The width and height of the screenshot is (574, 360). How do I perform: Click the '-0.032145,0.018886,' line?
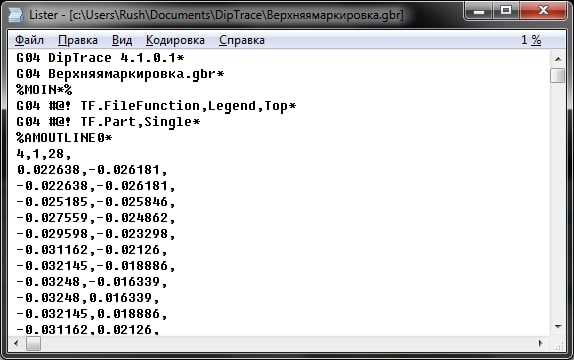tap(92, 314)
